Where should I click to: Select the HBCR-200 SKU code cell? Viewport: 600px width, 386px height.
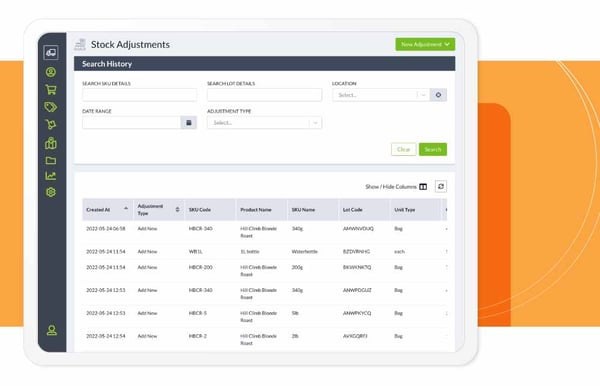pos(201,267)
